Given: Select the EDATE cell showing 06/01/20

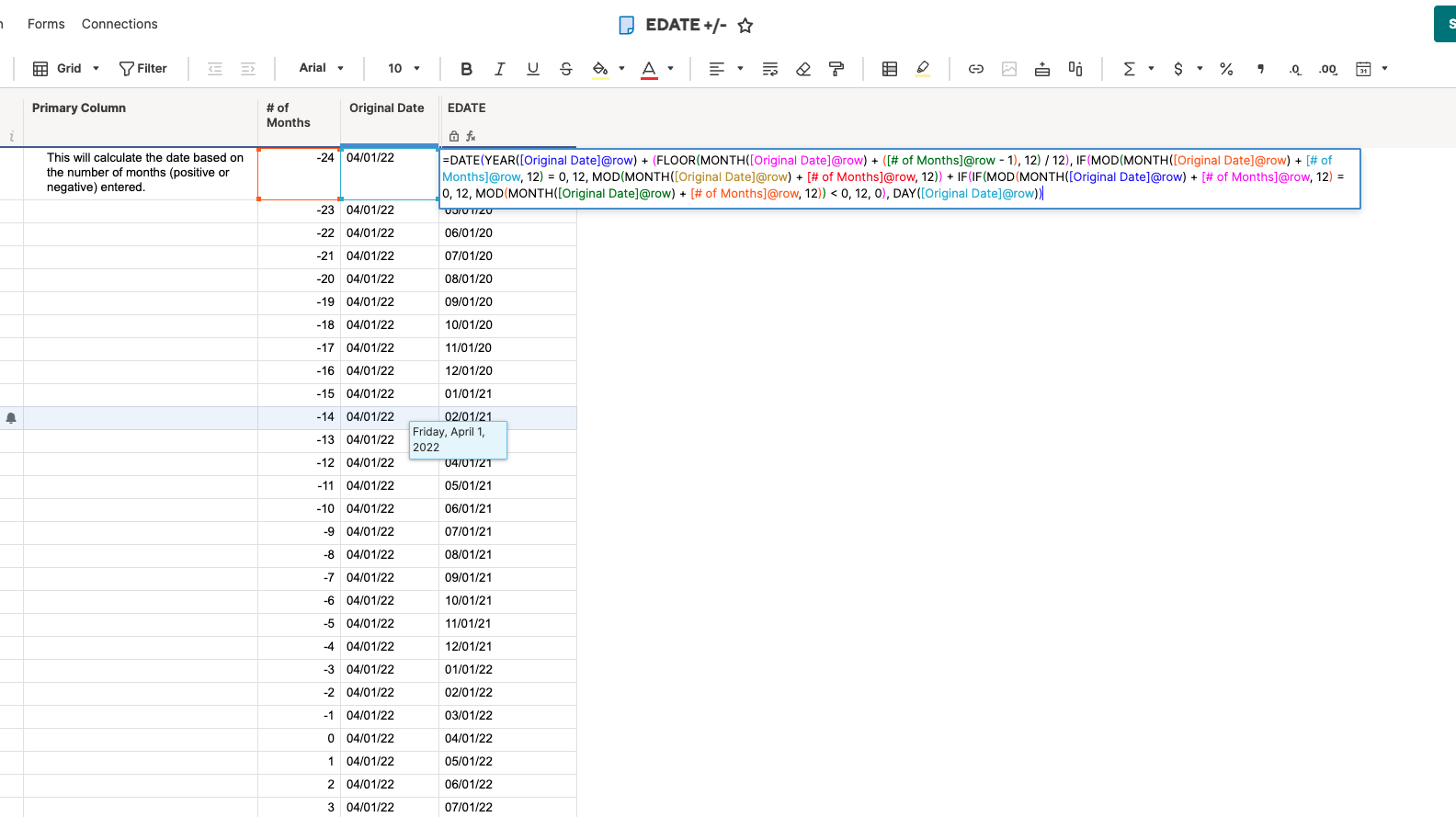Looking at the screenshot, I should pyautogui.click(x=507, y=233).
